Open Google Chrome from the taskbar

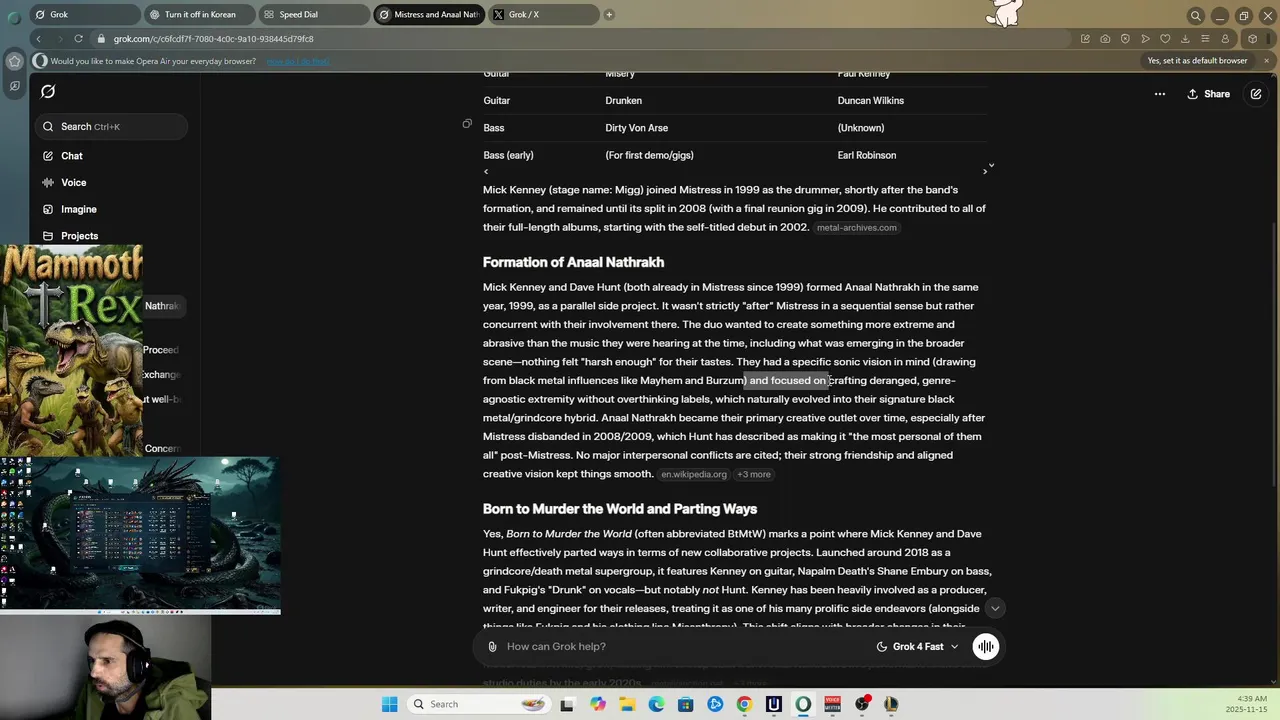click(744, 704)
